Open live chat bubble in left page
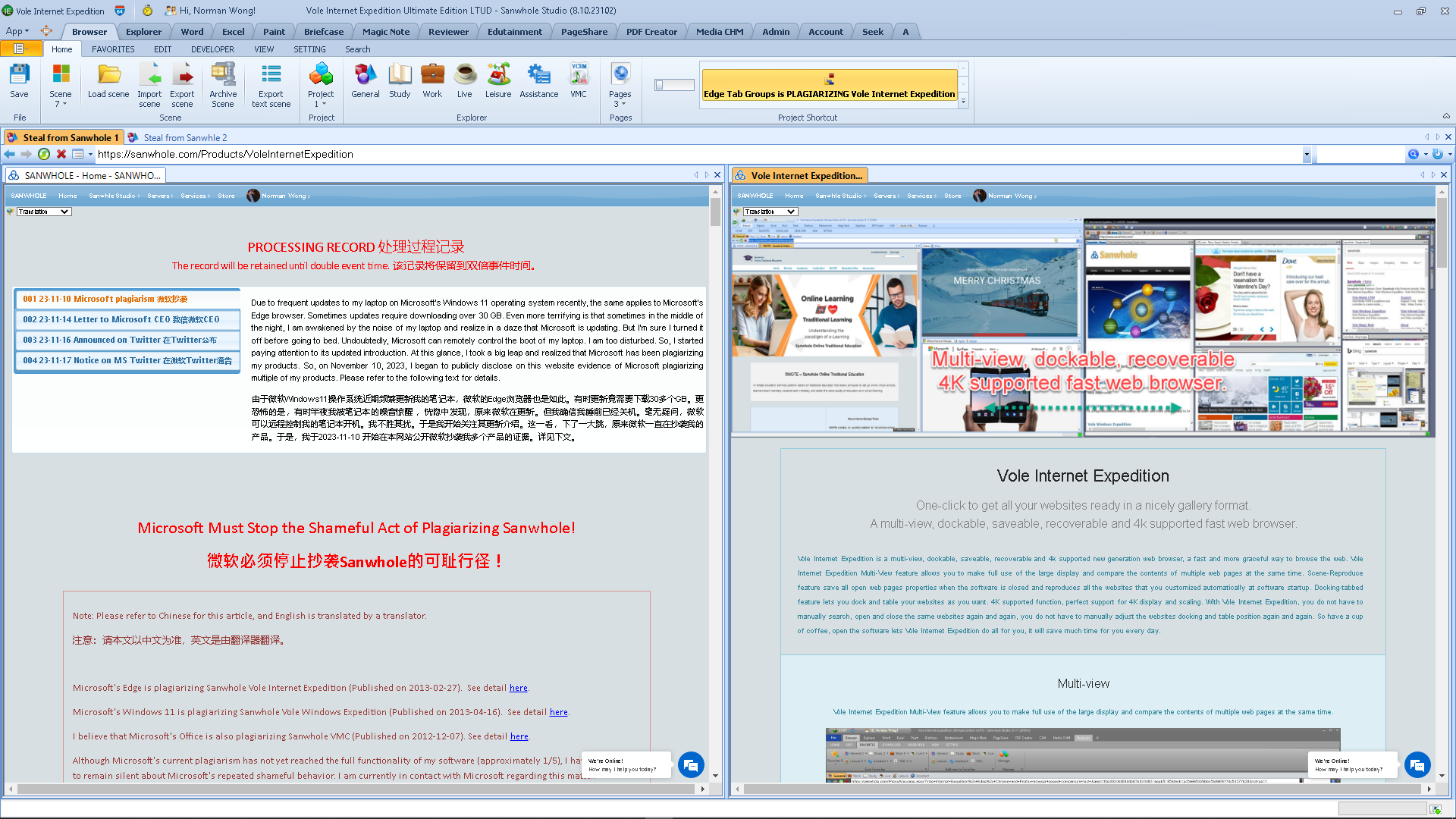 (x=691, y=765)
